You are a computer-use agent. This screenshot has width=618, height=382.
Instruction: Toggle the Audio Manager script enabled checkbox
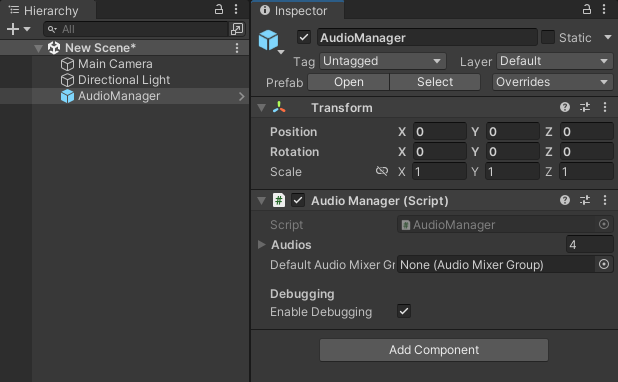(x=298, y=200)
